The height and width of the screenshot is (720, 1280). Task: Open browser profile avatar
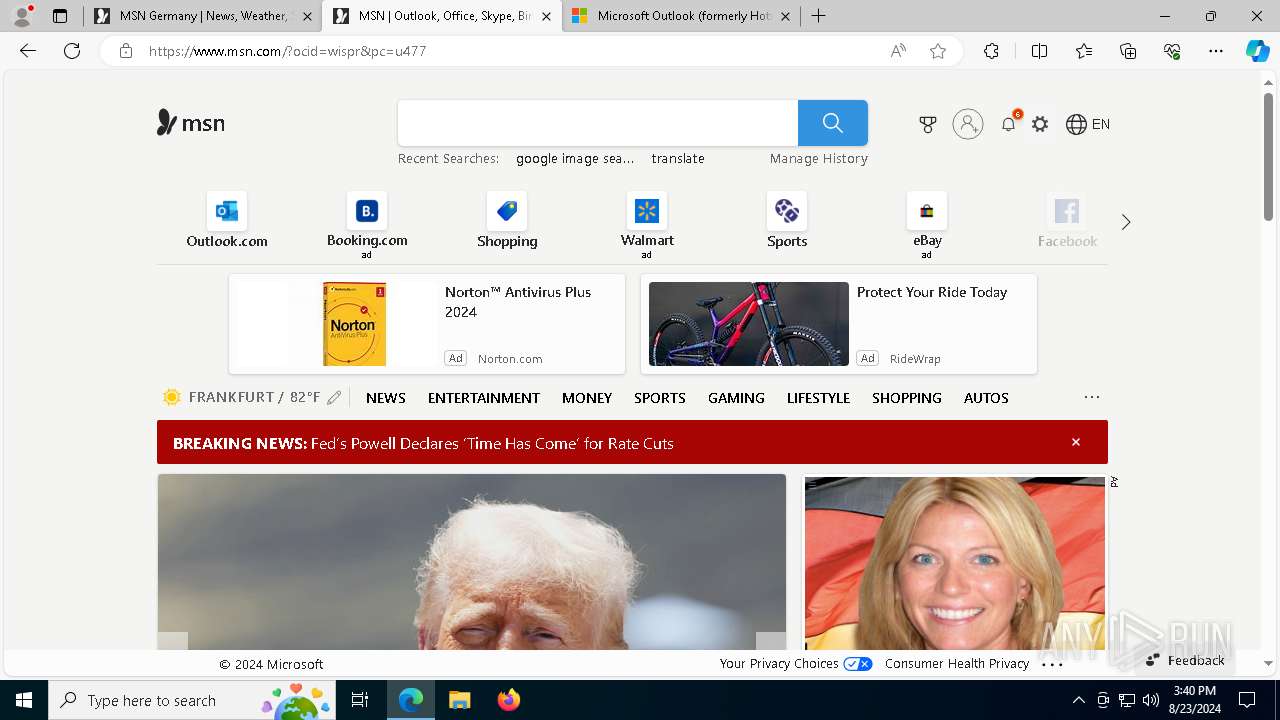tap(21, 16)
